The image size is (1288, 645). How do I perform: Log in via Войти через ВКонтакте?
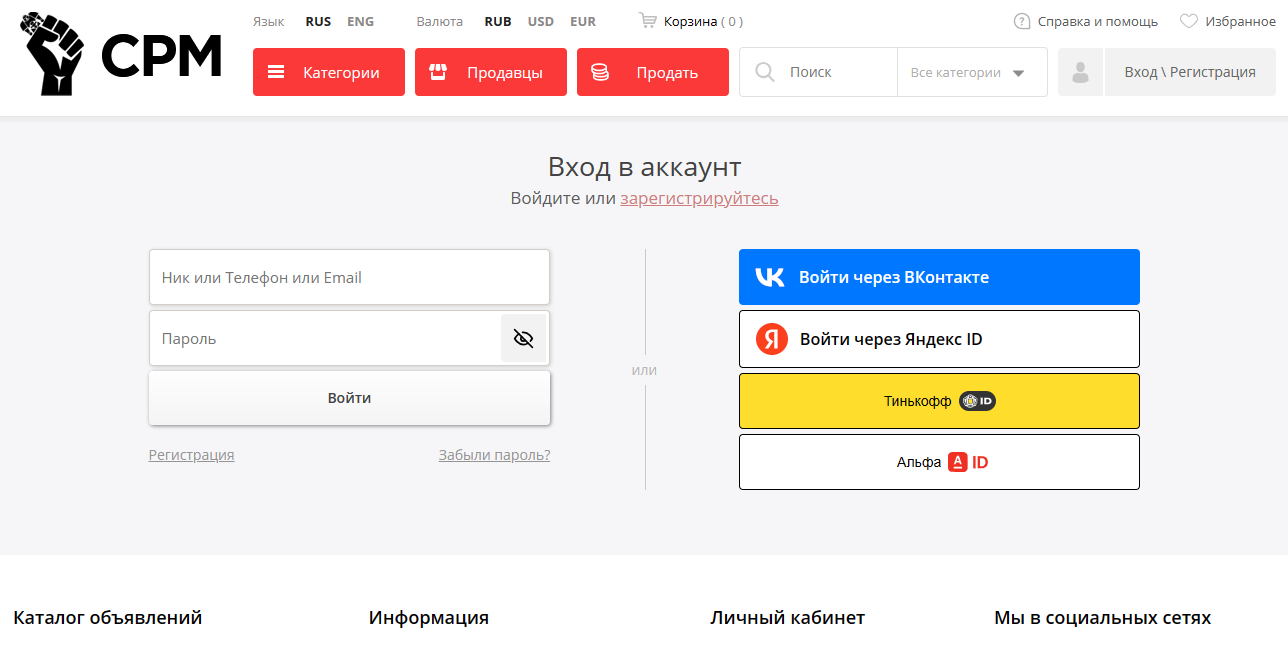coord(939,277)
